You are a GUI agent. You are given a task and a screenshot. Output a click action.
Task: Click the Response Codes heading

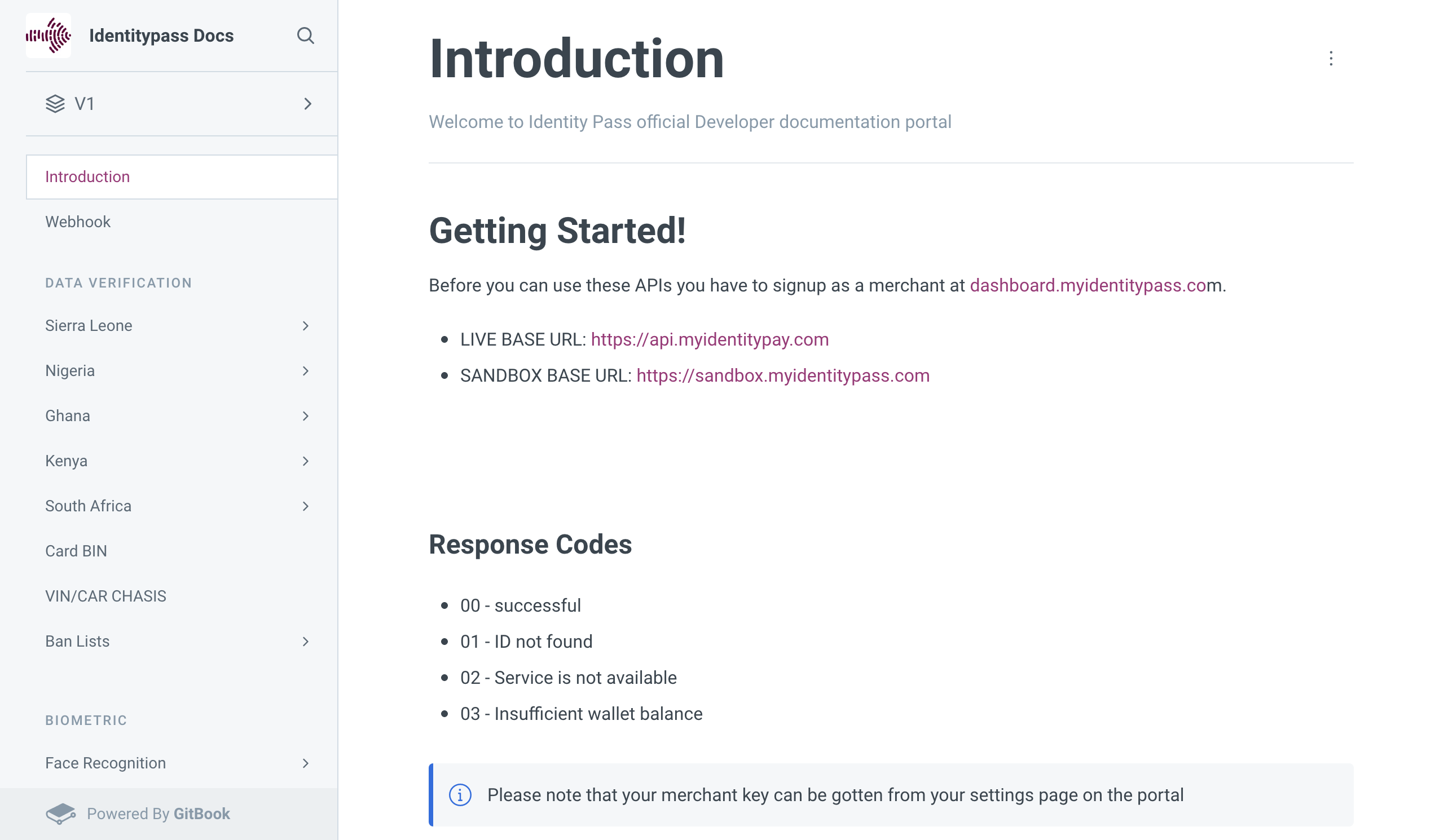(530, 545)
